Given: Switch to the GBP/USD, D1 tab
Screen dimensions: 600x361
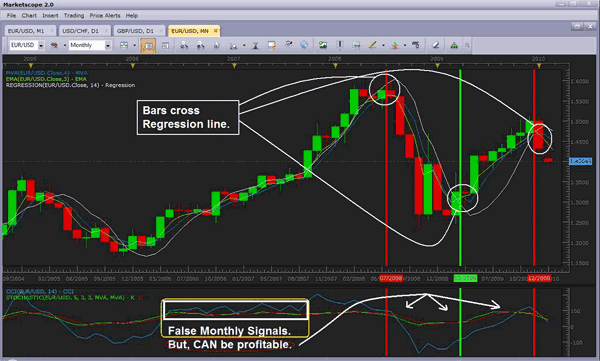Looking at the screenshot, I should pyautogui.click(x=135, y=31).
